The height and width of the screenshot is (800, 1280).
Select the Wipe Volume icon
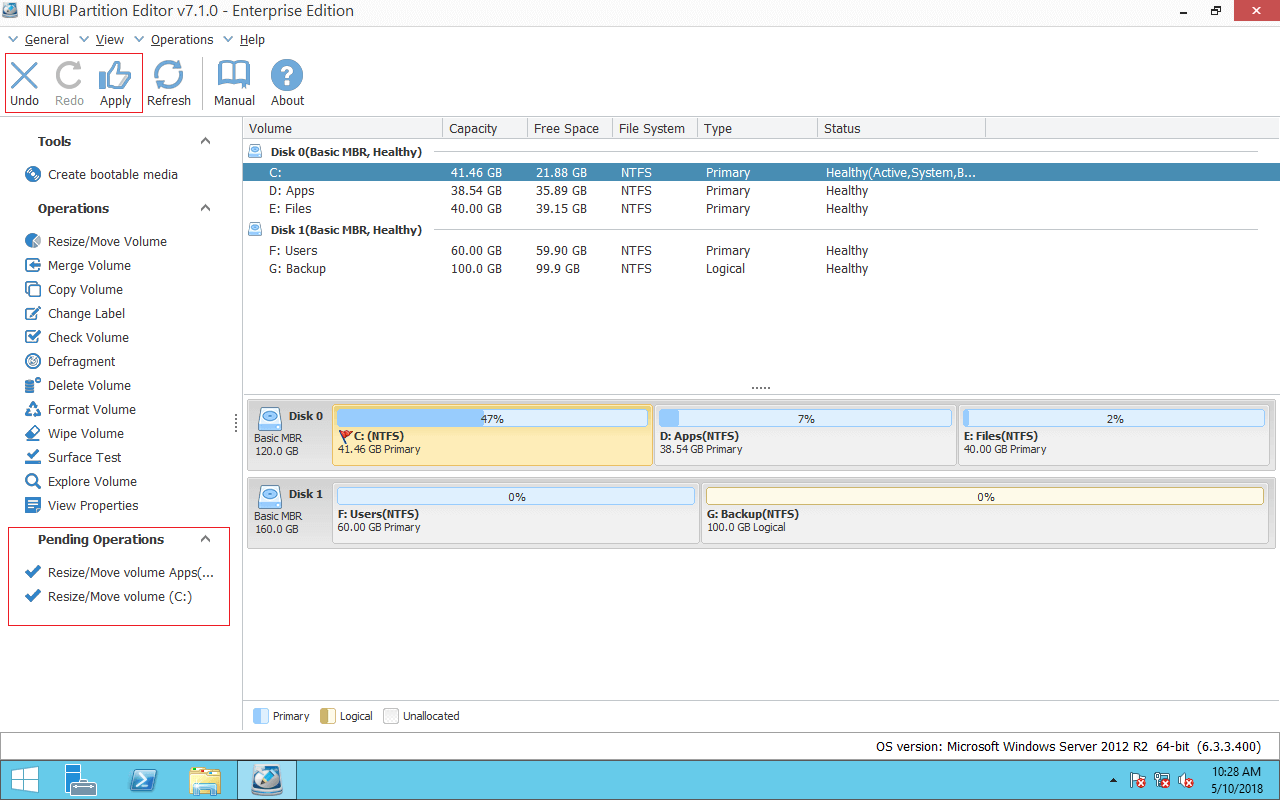click(32, 433)
